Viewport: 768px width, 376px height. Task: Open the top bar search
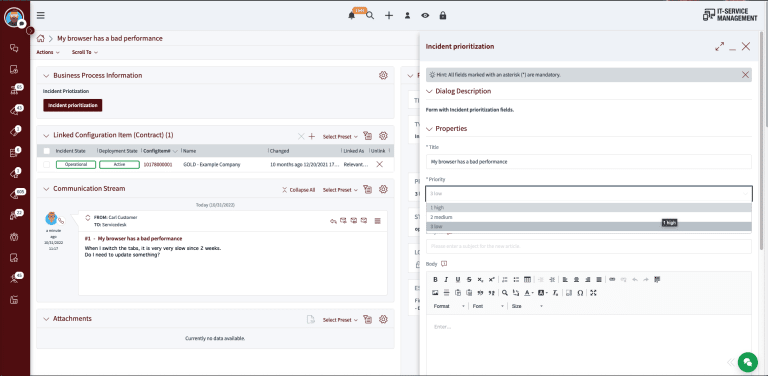[370, 16]
